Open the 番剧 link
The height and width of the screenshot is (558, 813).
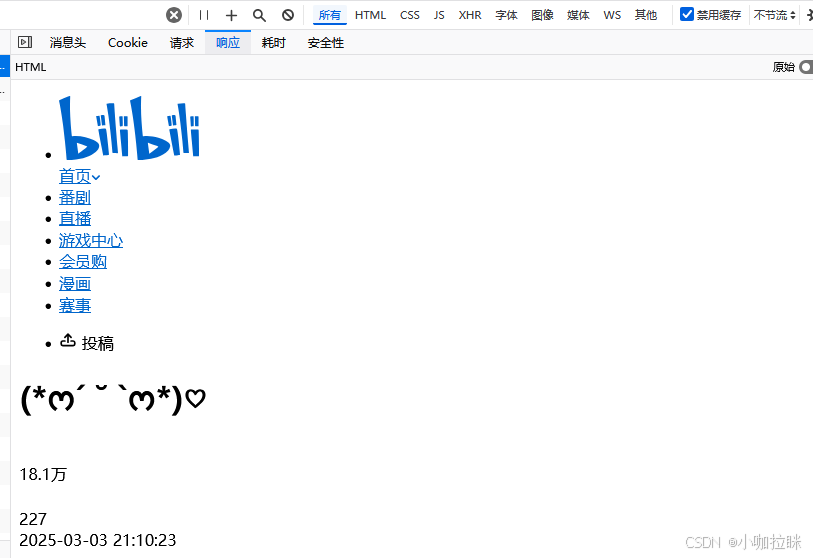[x=75, y=198]
